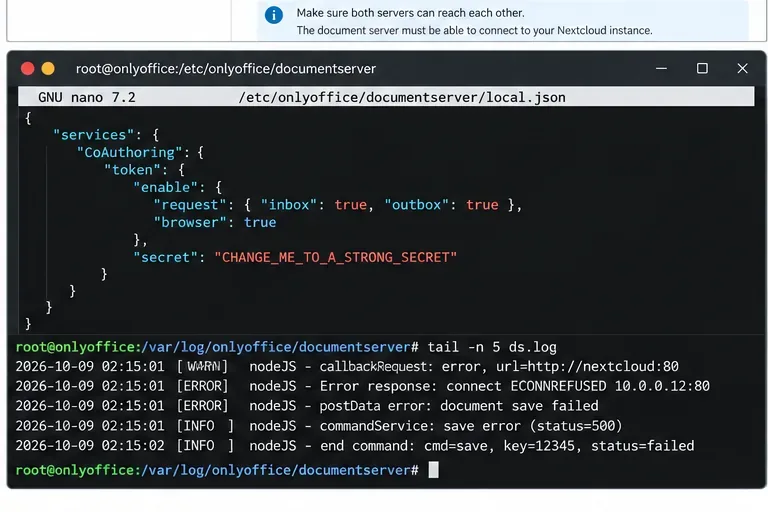This screenshot has height=512, width=768.
Task: Click the notice "Make sure both servers can reach"
Action: (410, 13)
